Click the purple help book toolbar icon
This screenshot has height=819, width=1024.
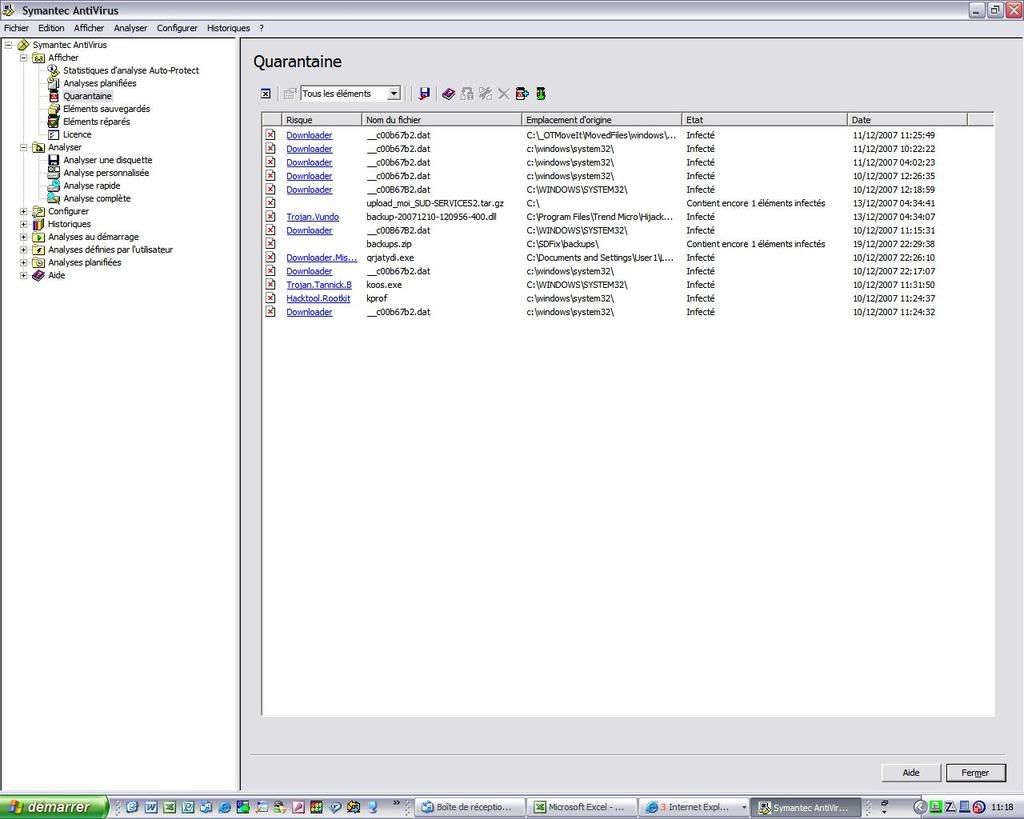448,94
